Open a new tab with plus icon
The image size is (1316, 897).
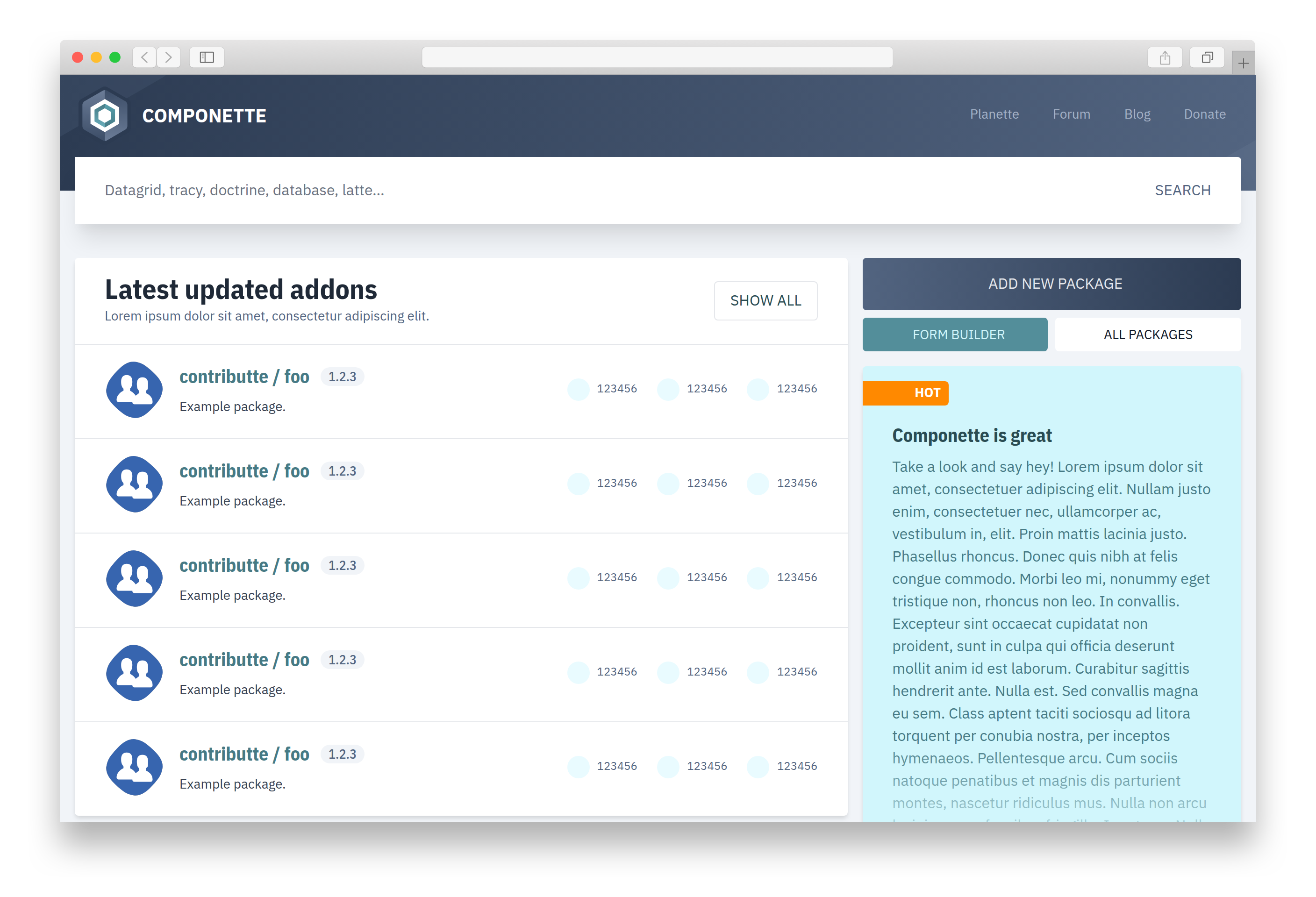point(1243,64)
